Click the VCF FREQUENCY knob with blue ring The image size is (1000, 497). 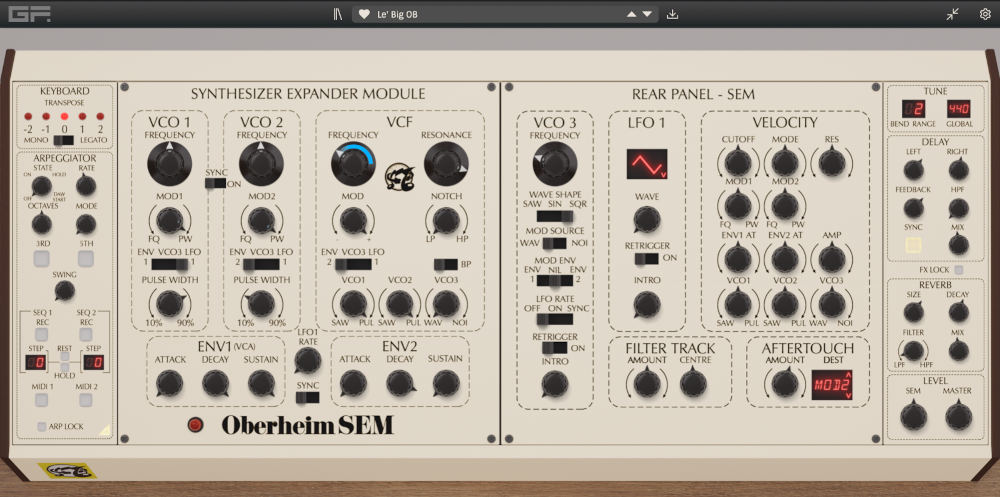(x=353, y=163)
